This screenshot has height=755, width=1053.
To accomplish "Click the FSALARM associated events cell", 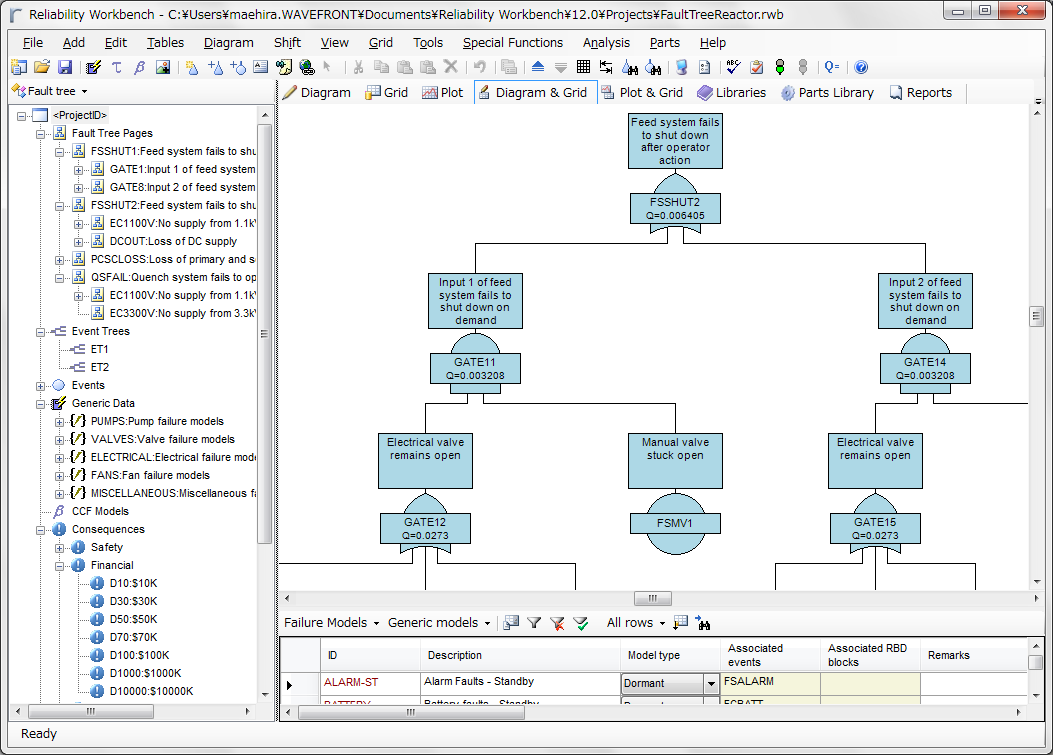I will coord(770,682).
